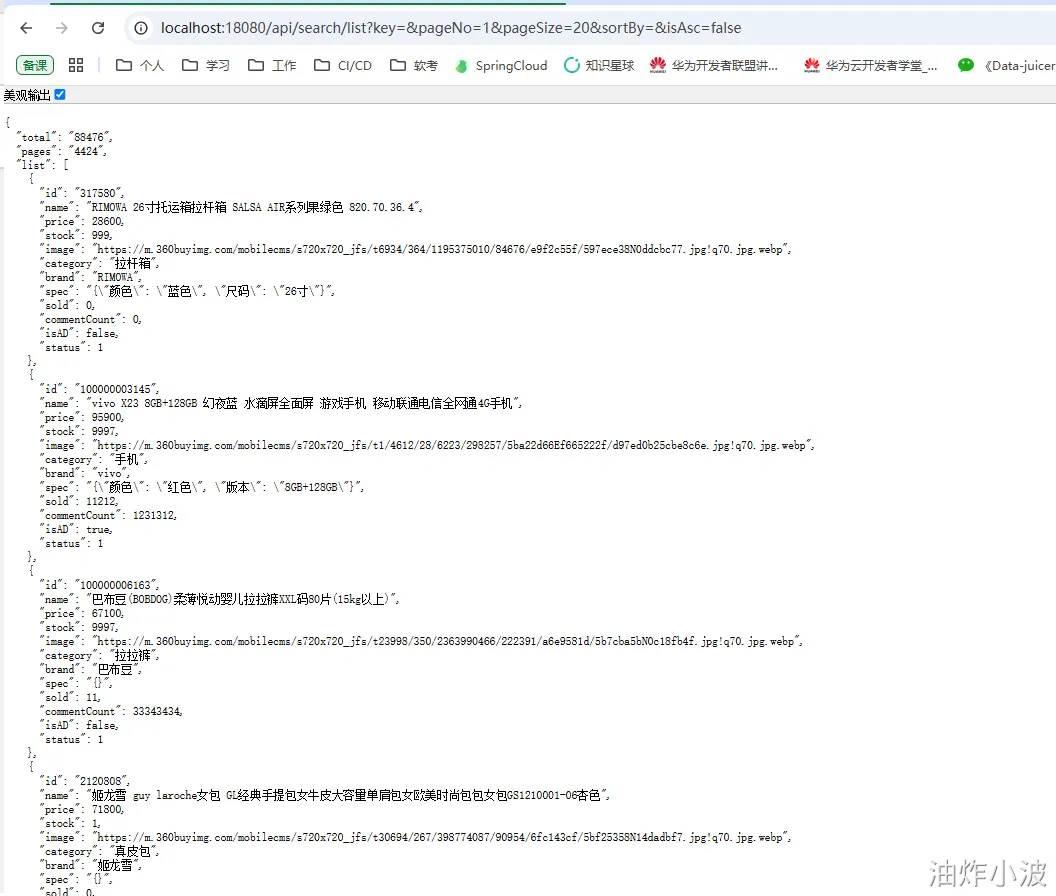Click the RIMOWA 26寸托运箱拉杆箱 name line
1056x896 pixels.
pos(231,207)
